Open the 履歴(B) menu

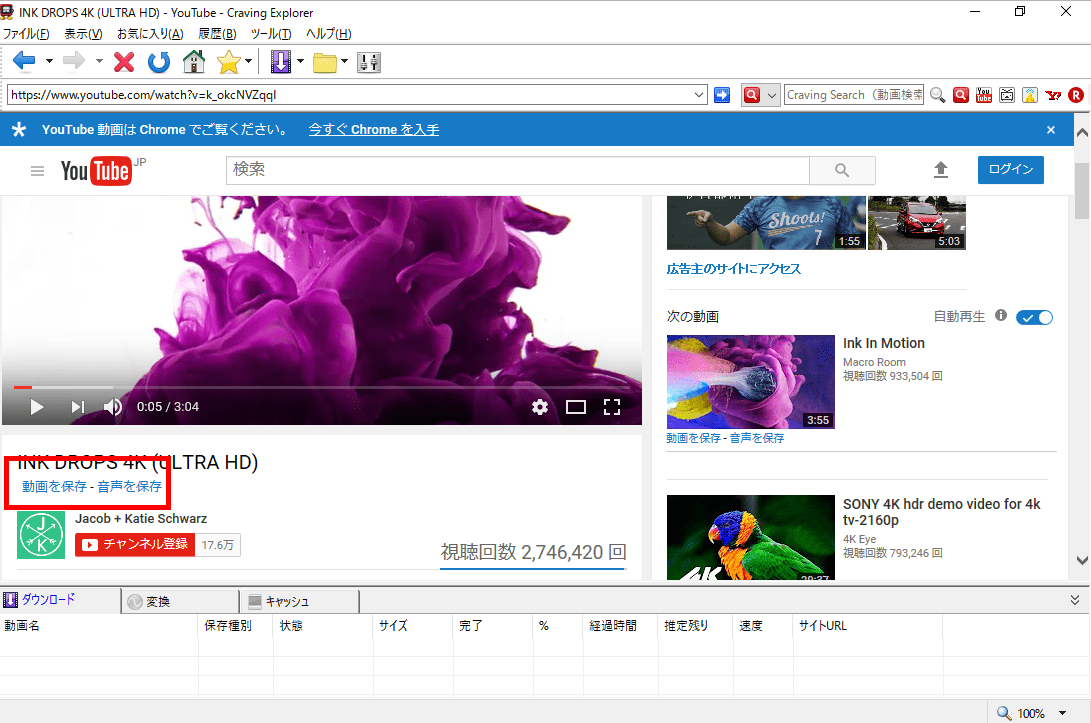click(x=217, y=33)
